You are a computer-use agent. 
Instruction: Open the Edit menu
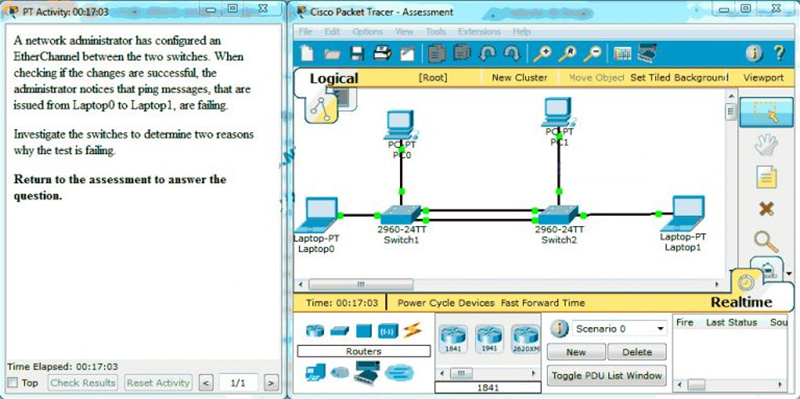tap(332, 32)
